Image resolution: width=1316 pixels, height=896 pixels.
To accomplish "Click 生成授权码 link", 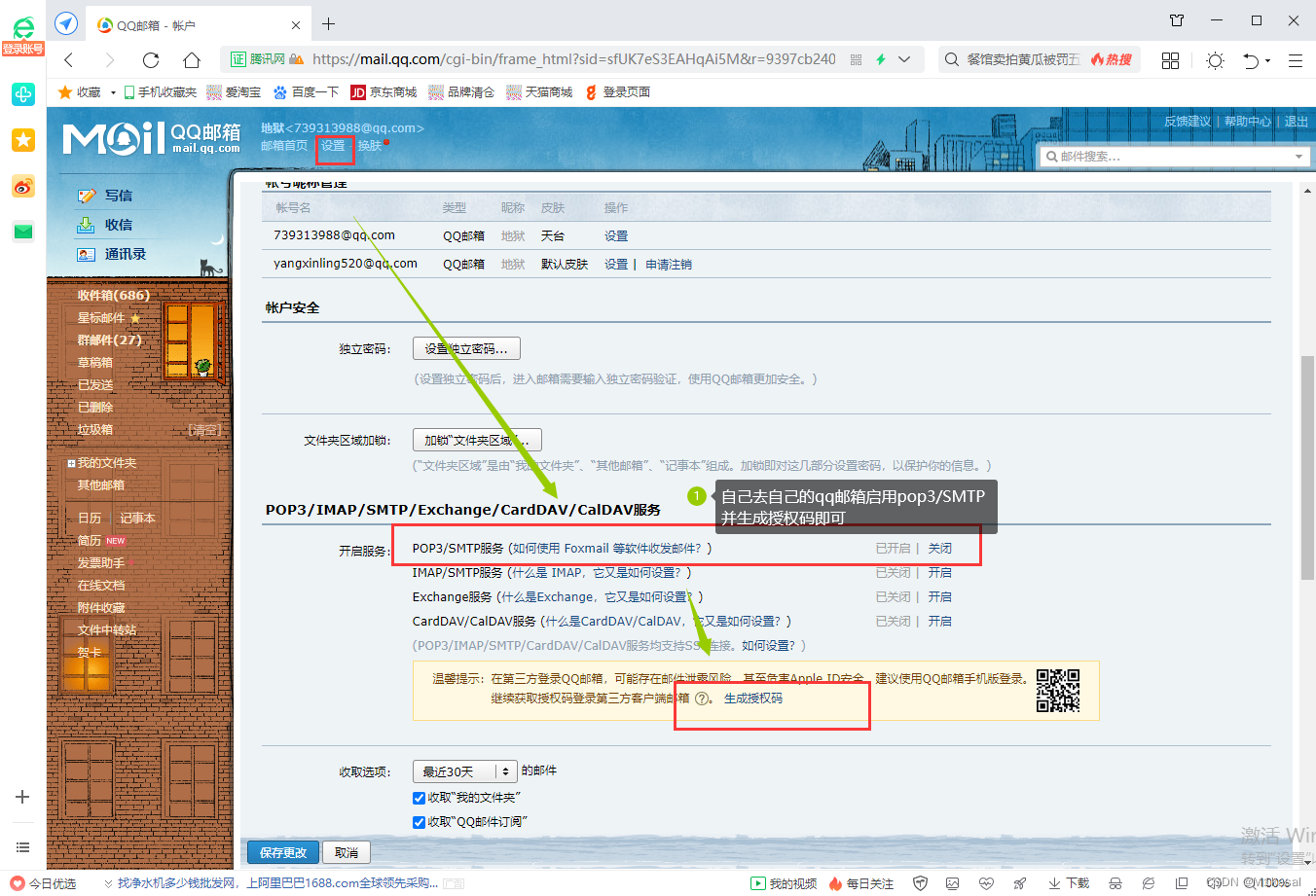I will pyautogui.click(x=753, y=699).
